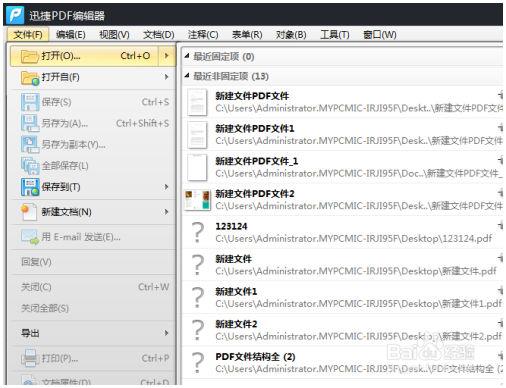Choose 关闭全部(S) in the file menu
Screen dimensions: 506x388
[92, 308]
